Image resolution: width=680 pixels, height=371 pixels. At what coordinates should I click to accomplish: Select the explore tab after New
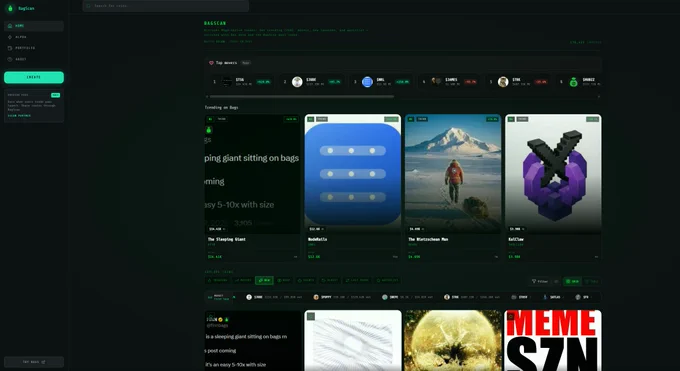point(284,281)
